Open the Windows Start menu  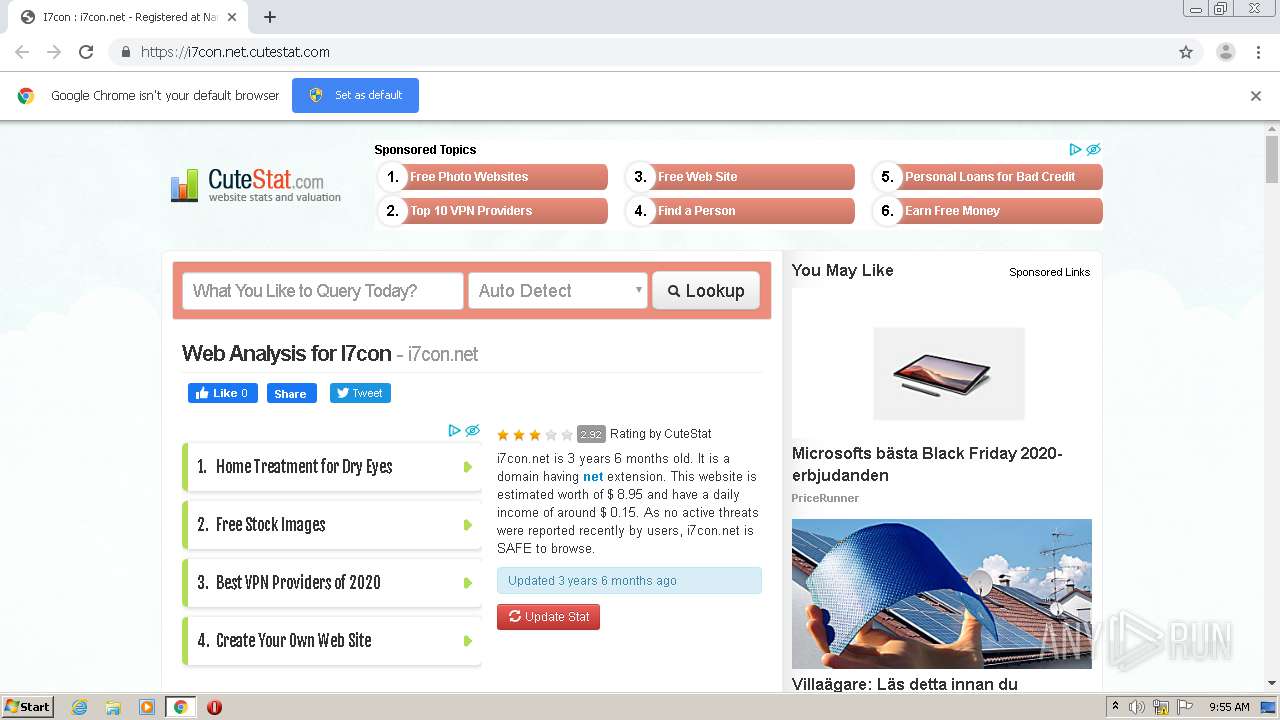28,707
